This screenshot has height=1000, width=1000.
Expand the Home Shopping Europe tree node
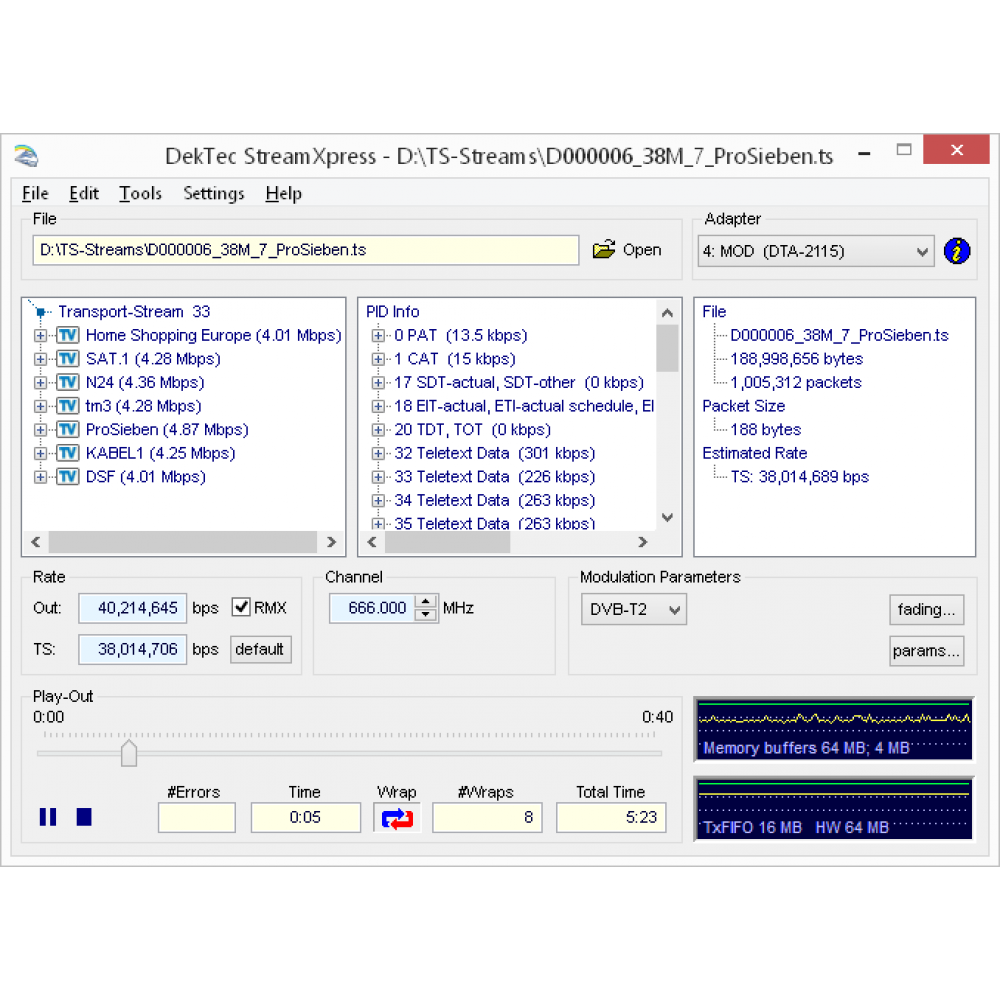[40, 336]
